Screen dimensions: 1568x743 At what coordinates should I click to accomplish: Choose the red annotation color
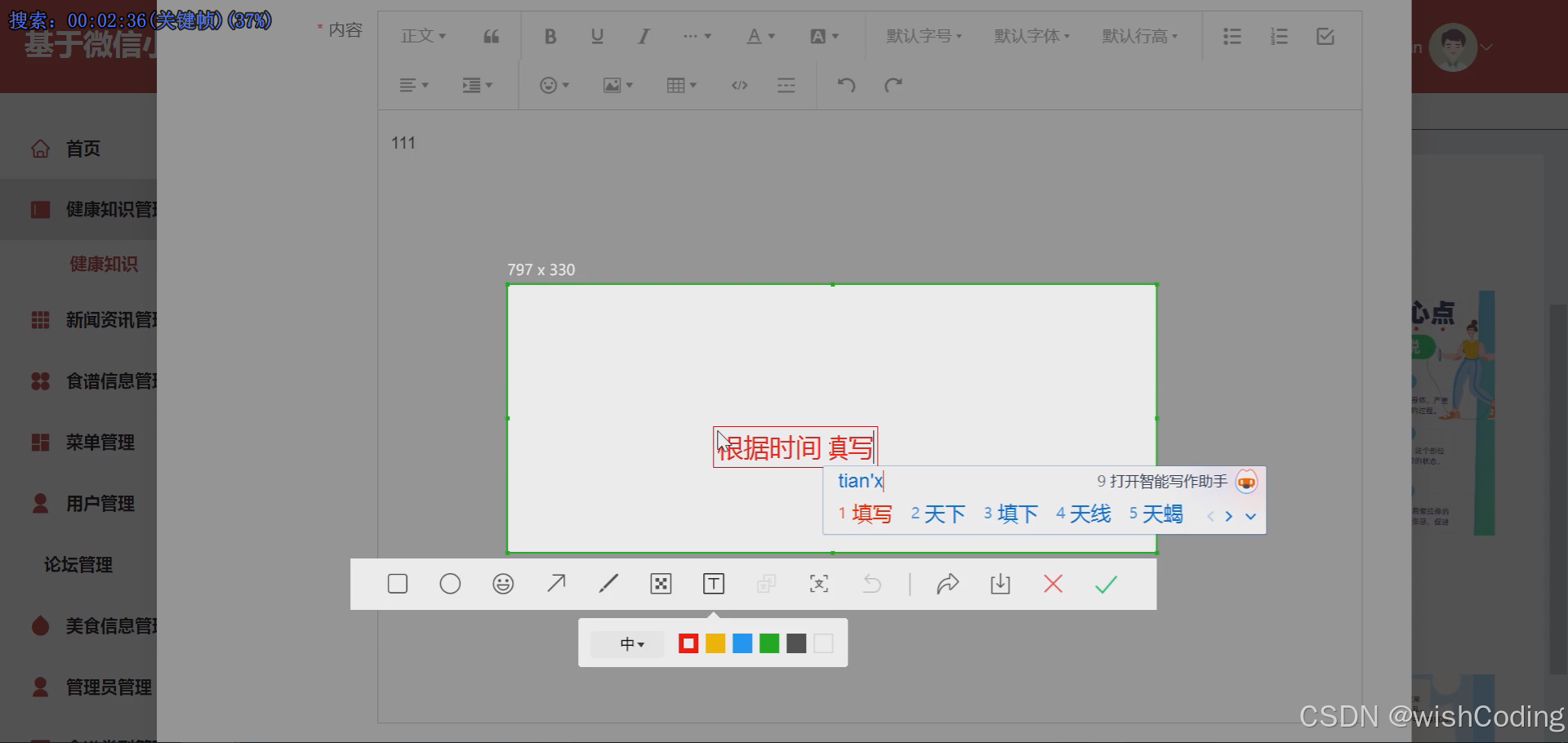[688, 643]
